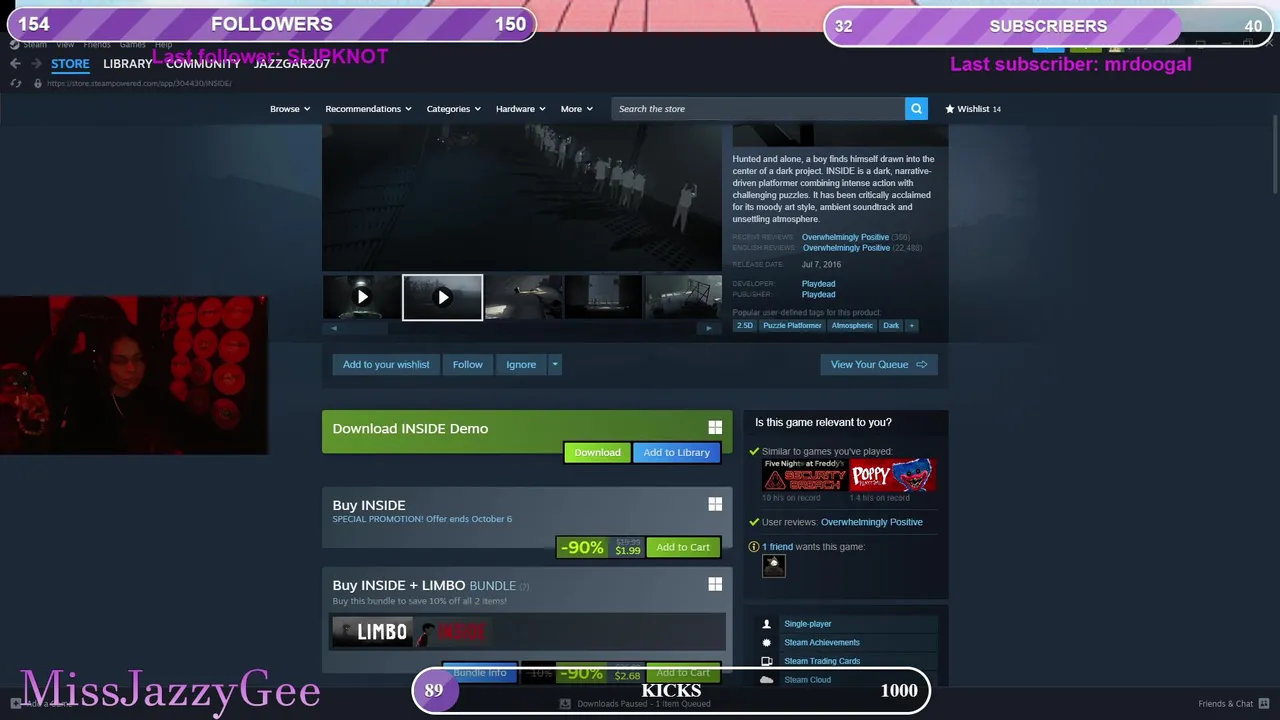Click the store URL address text
The image size is (1280, 720).
coord(139,83)
